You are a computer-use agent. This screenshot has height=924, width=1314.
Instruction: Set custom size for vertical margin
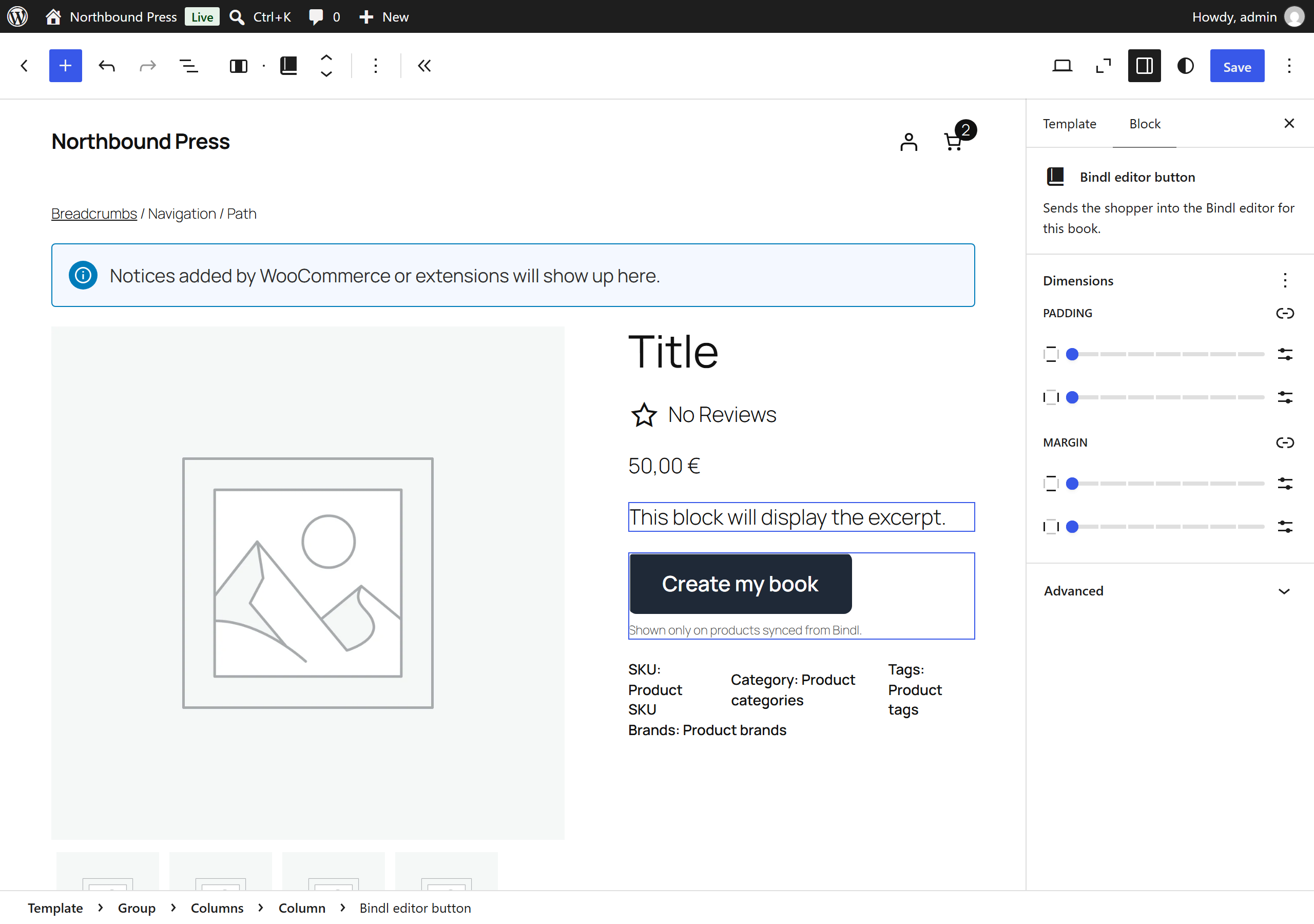pos(1285,484)
